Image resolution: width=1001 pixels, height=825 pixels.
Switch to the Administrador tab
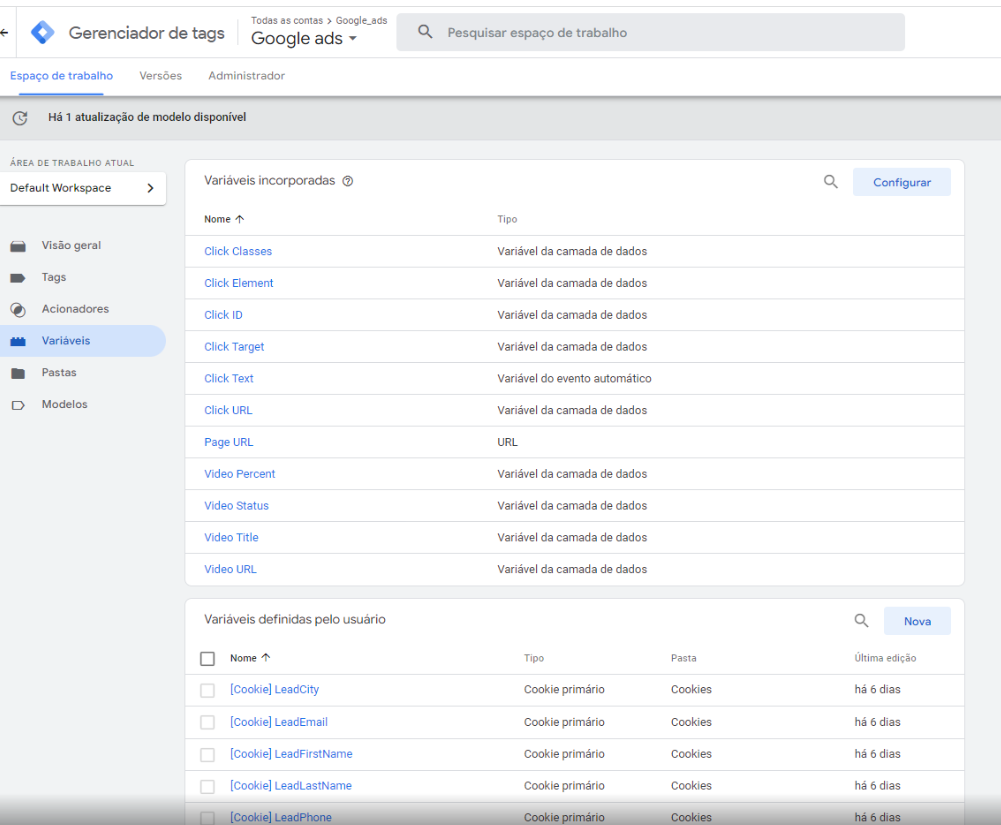coord(246,75)
